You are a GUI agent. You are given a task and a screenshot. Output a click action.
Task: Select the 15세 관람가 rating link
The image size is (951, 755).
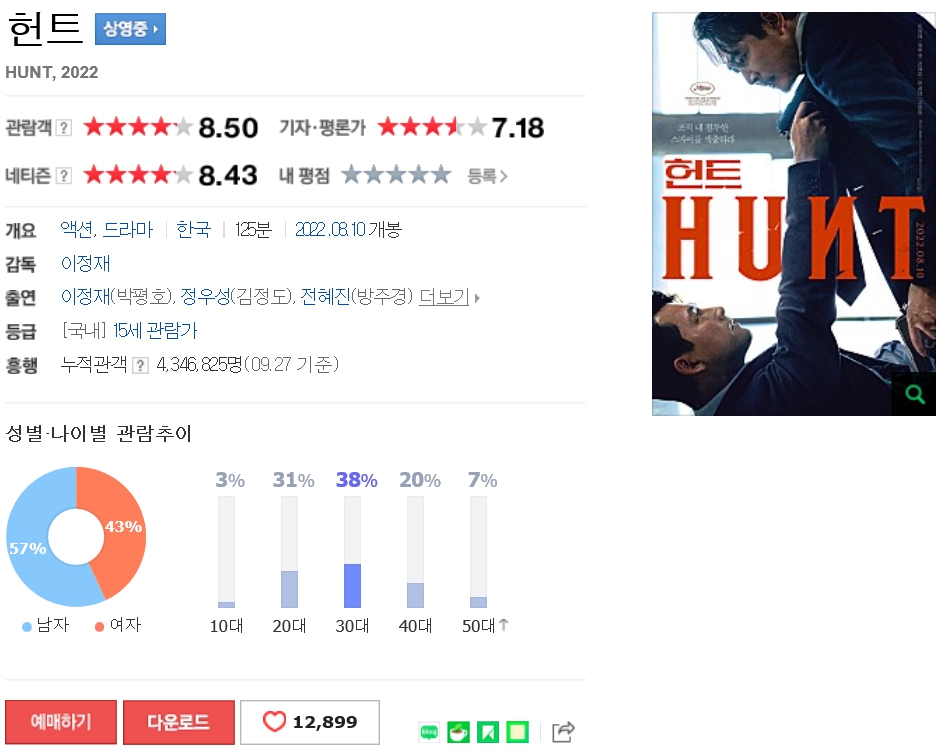pyautogui.click(x=155, y=331)
